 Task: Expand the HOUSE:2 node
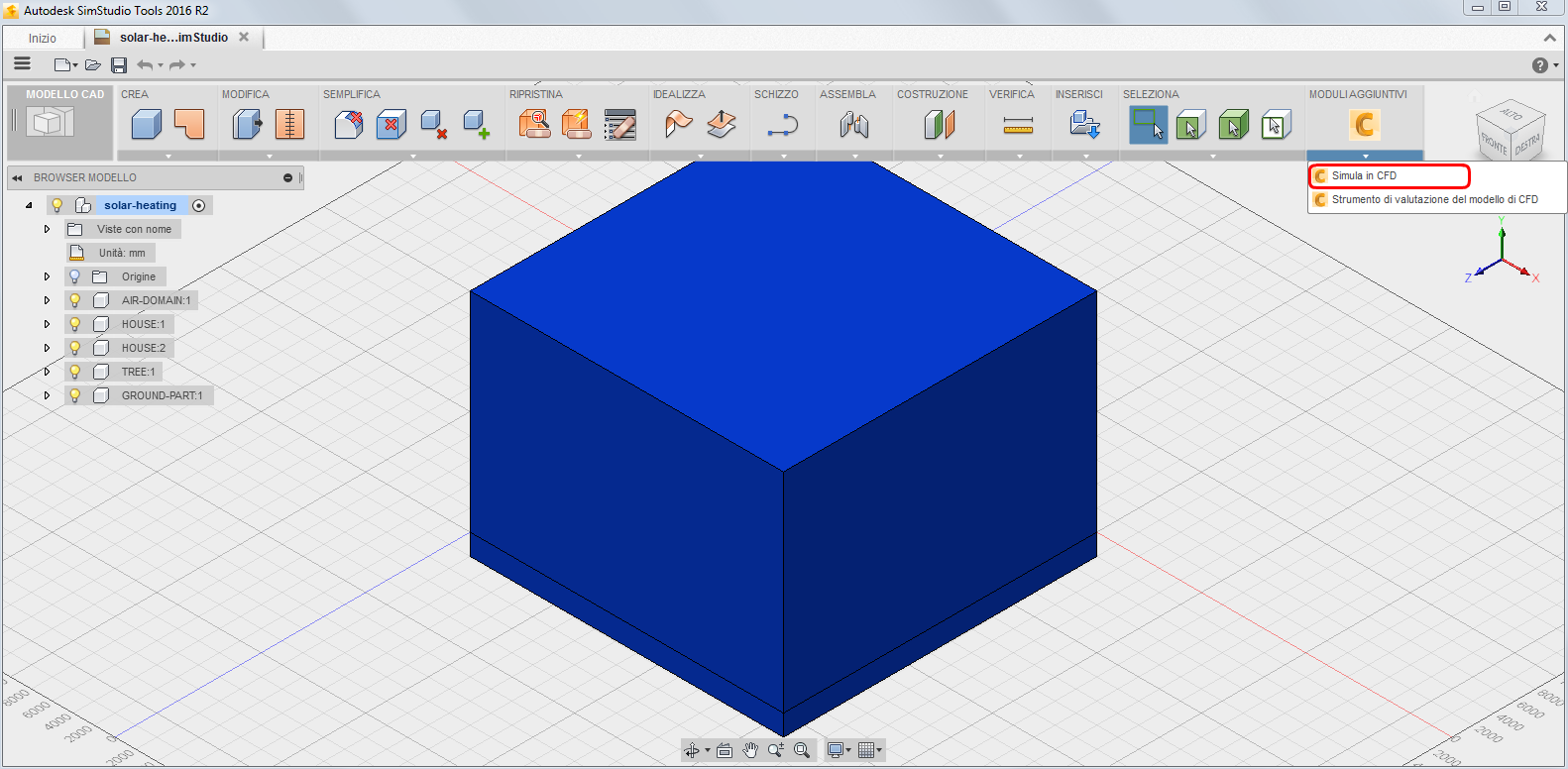point(47,348)
